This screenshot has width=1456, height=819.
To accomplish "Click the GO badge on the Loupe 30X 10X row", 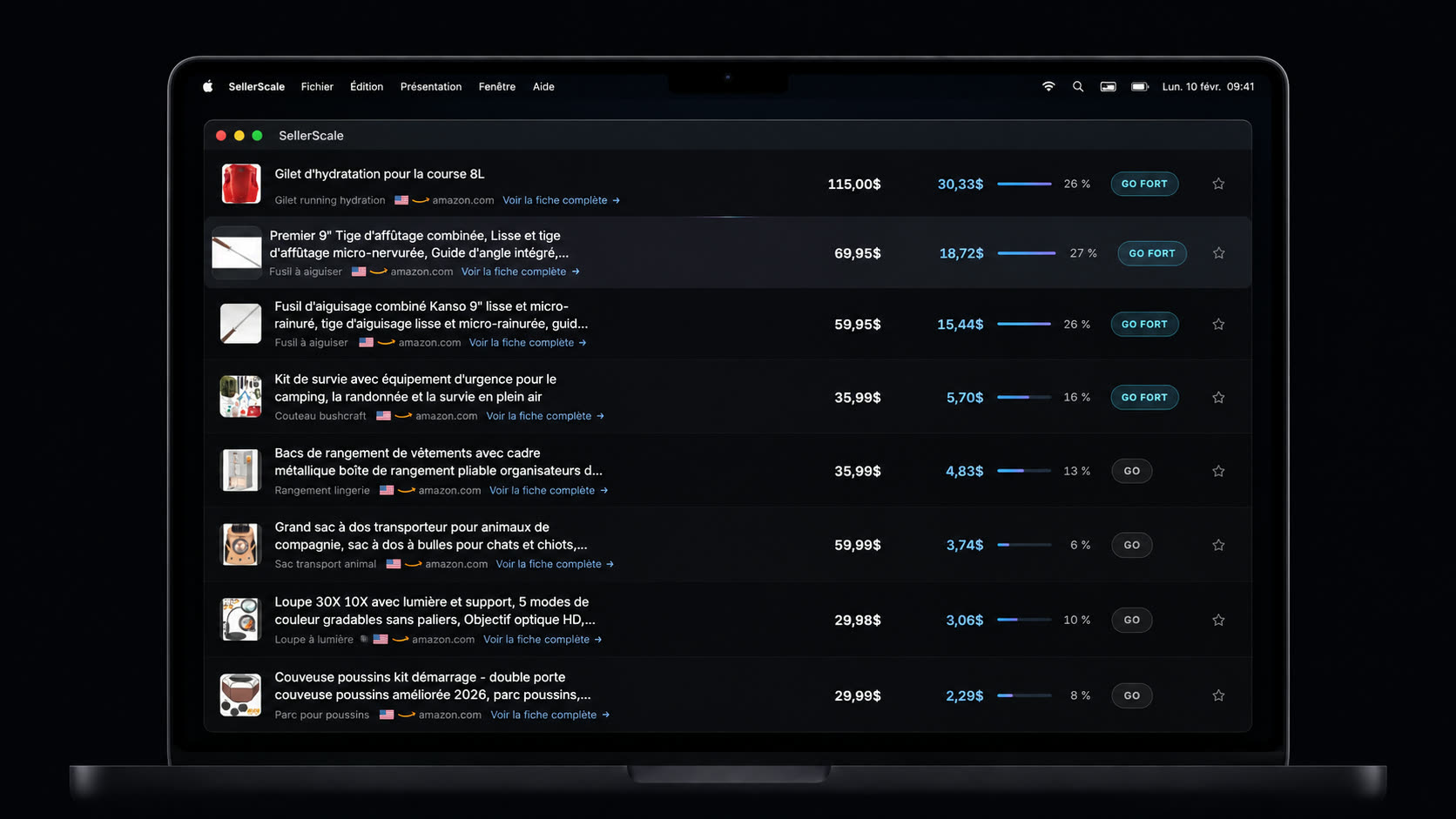I will coord(1132,620).
